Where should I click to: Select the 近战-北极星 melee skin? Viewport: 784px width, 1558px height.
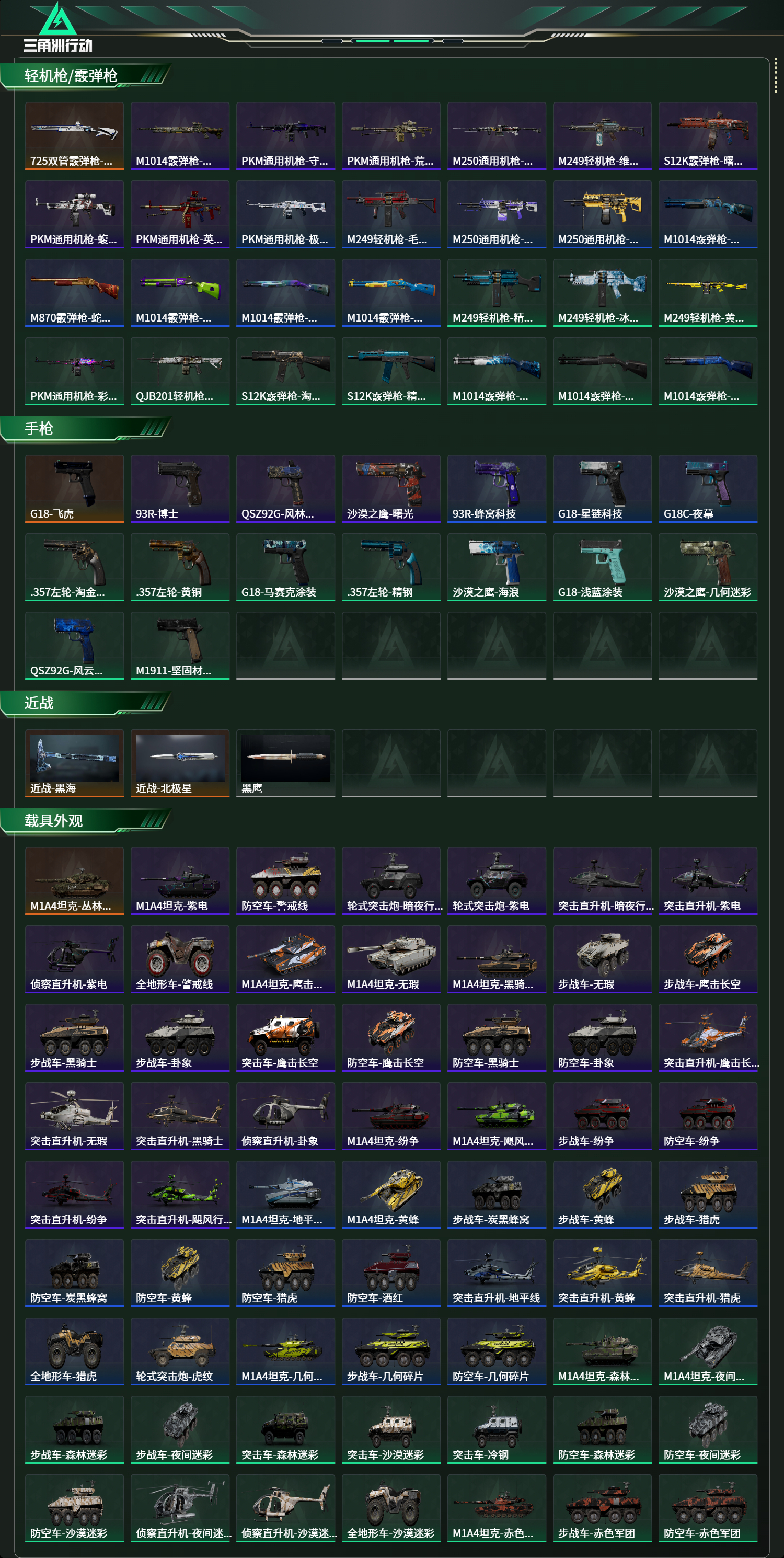pyautogui.click(x=180, y=763)
